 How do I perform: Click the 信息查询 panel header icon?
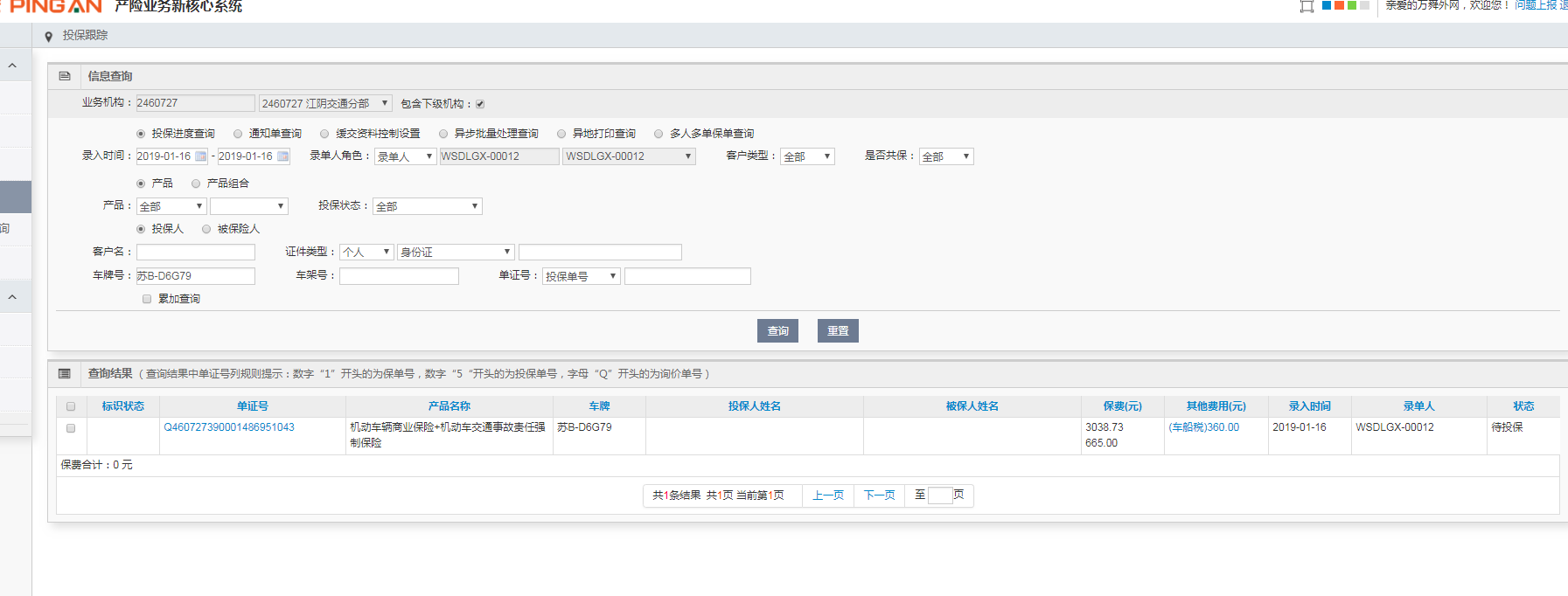click(x=65, y=76)
